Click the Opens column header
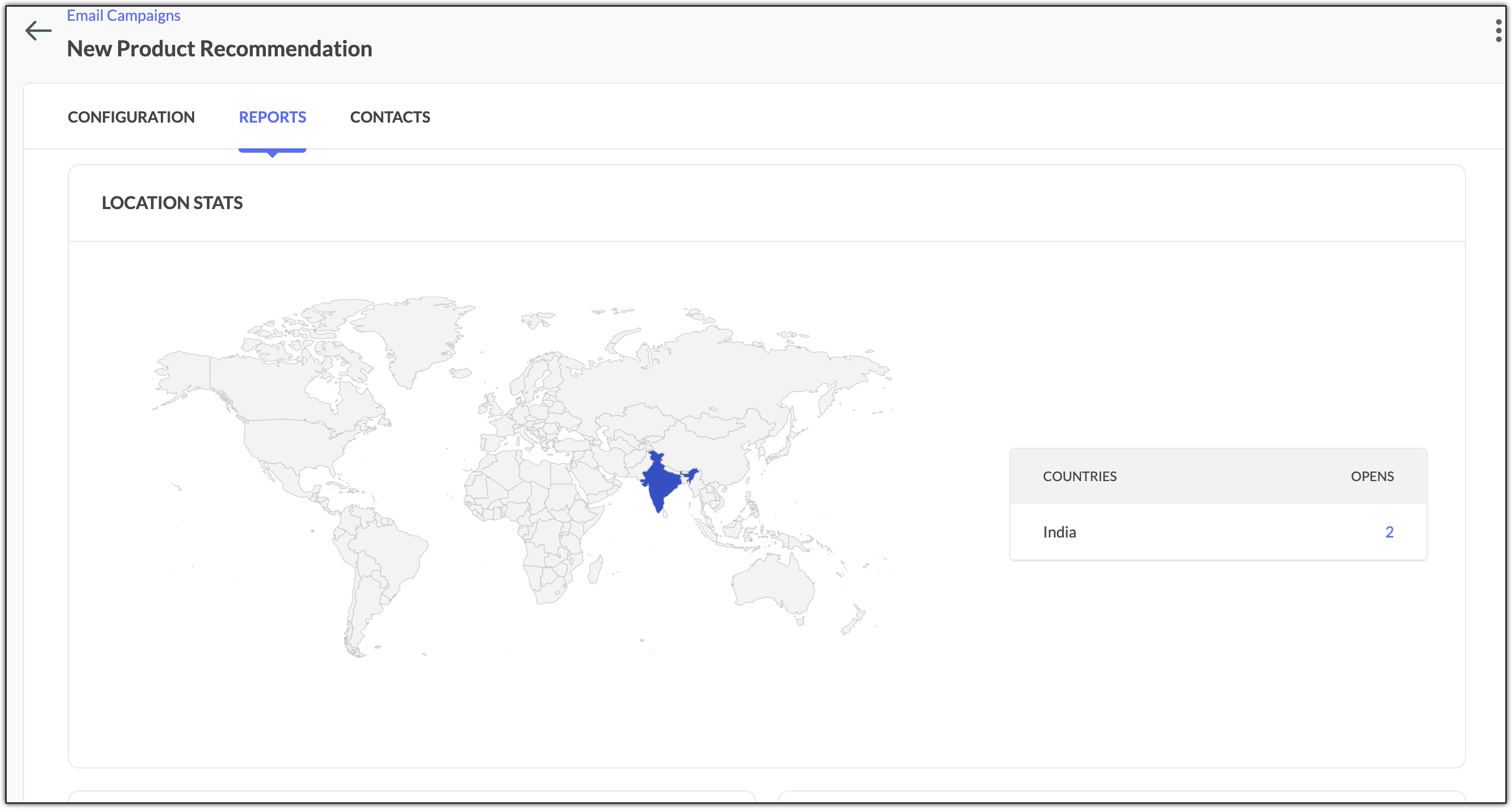Viewport: 1512px width, 809px height. point(1372,476)
